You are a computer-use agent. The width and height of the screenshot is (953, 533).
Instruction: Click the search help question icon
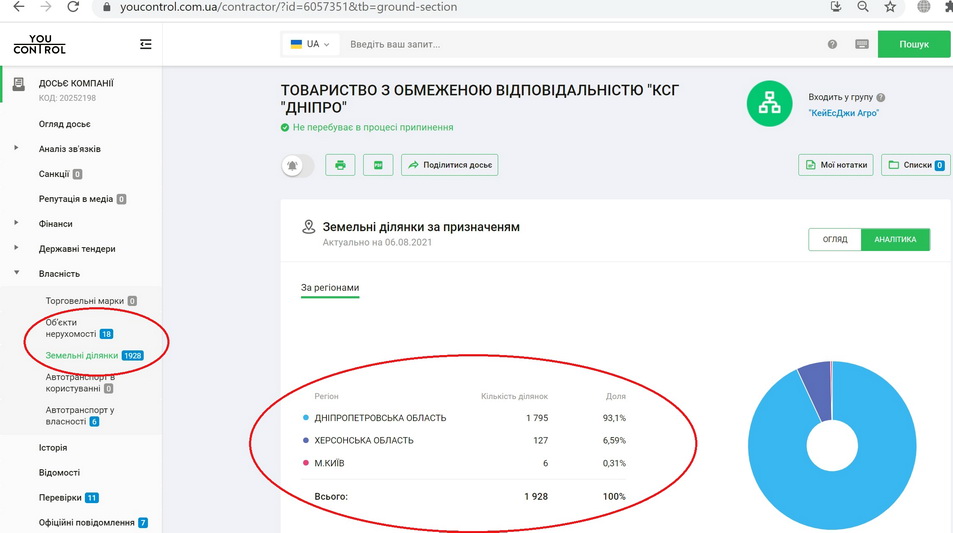tap(832, 44)
